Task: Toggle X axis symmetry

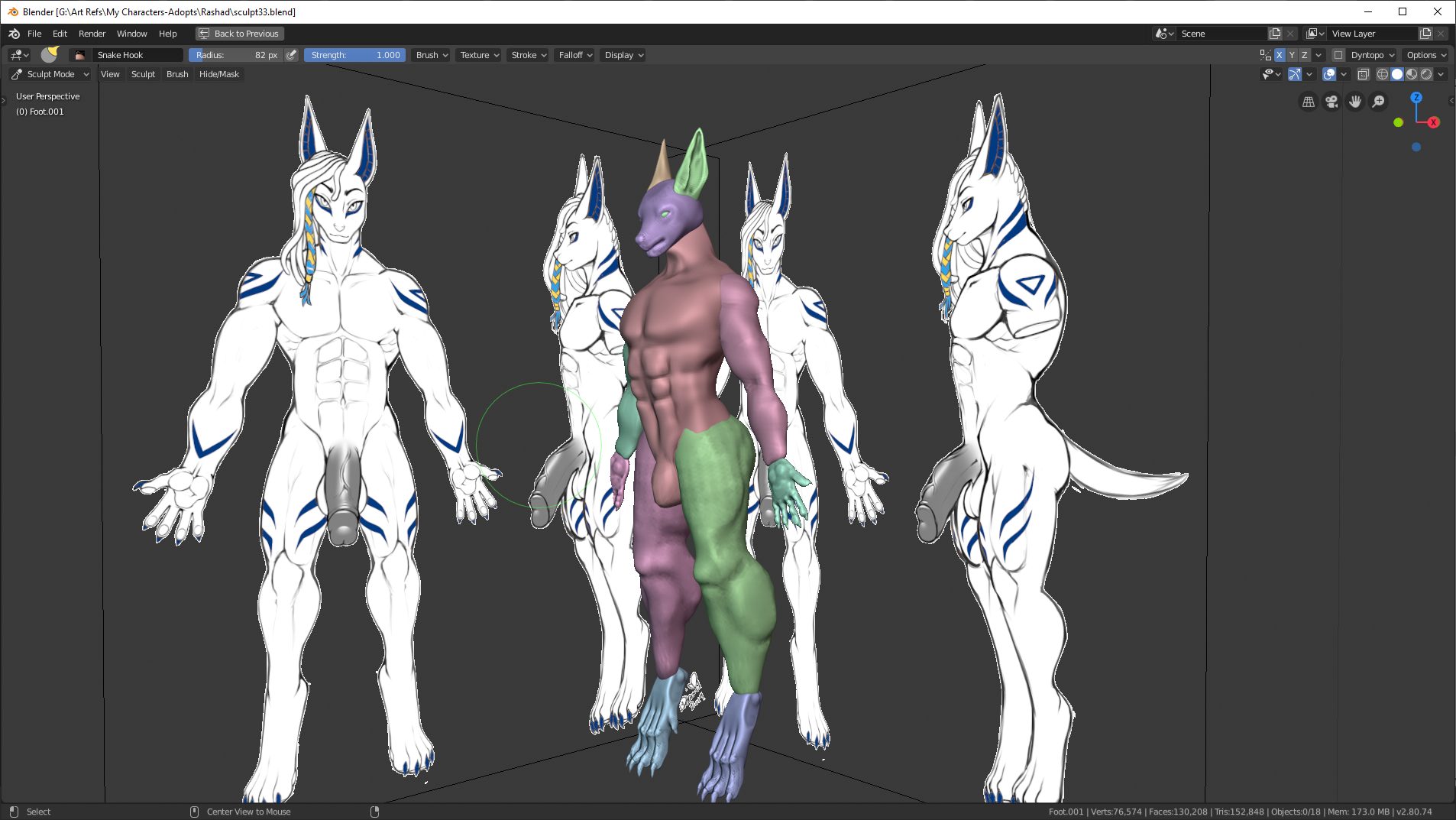Action: pyautogui.click(x=1280, y=55)
